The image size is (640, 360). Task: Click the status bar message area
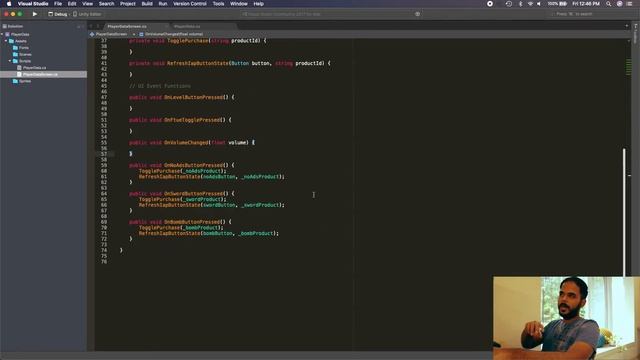pos(331,14)
